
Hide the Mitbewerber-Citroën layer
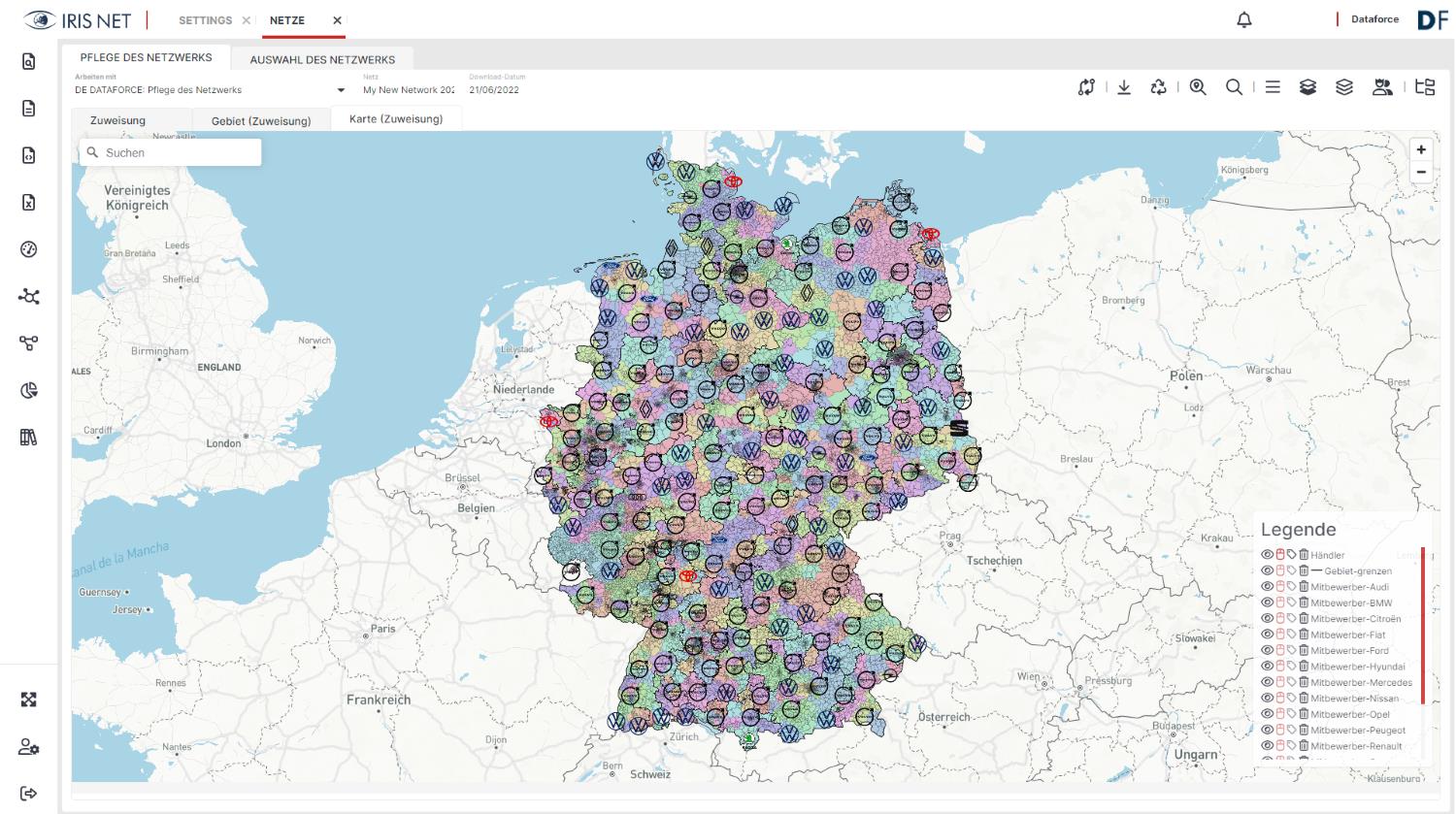[x=1267, y=619]
